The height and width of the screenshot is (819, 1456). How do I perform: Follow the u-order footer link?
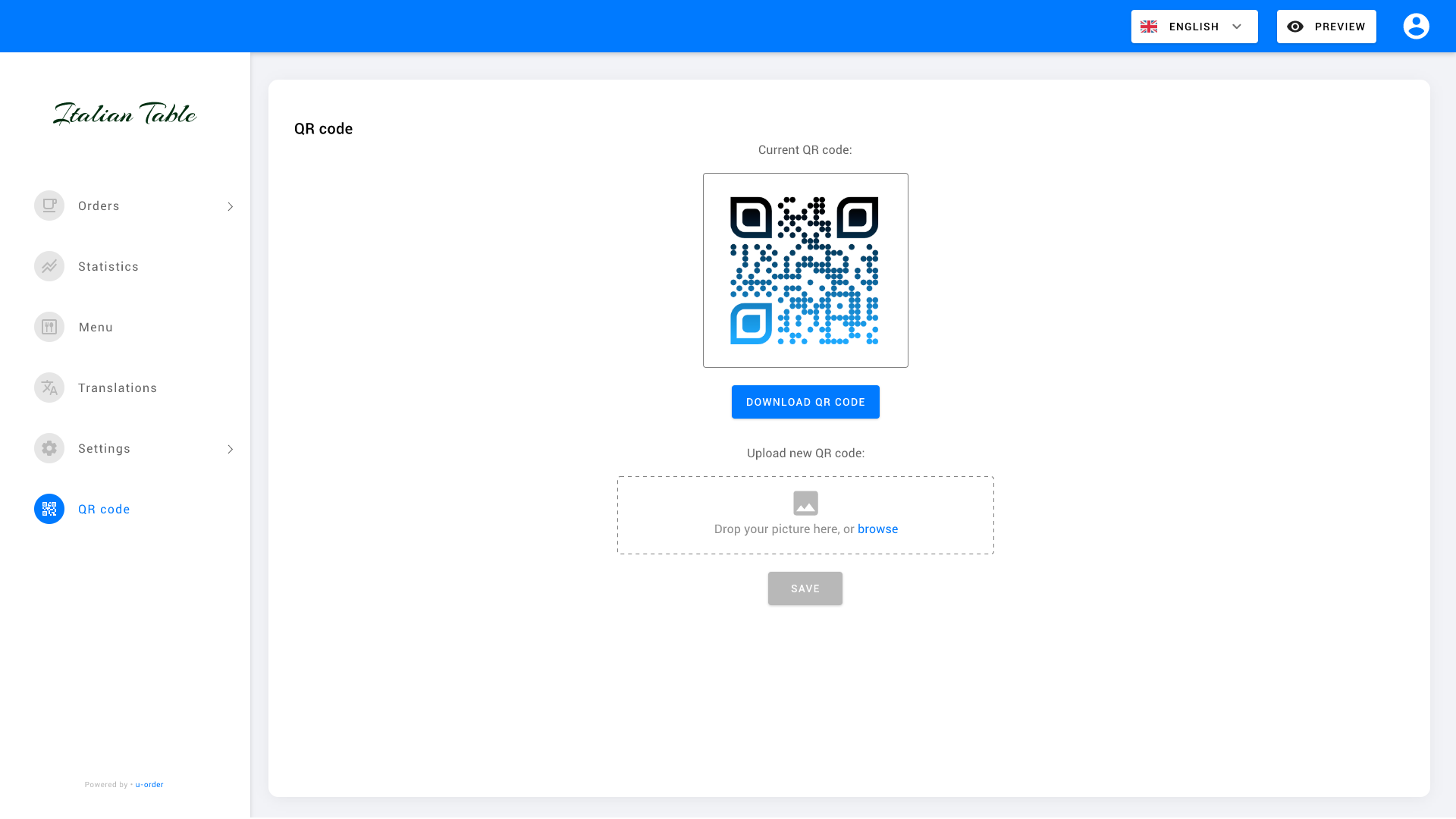click(149, 784)
